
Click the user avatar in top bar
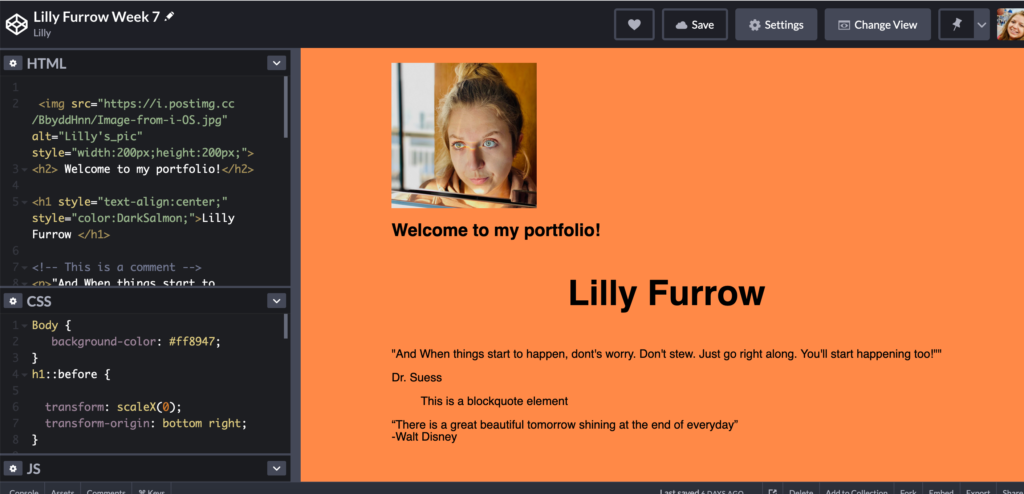pos(1010,25)
